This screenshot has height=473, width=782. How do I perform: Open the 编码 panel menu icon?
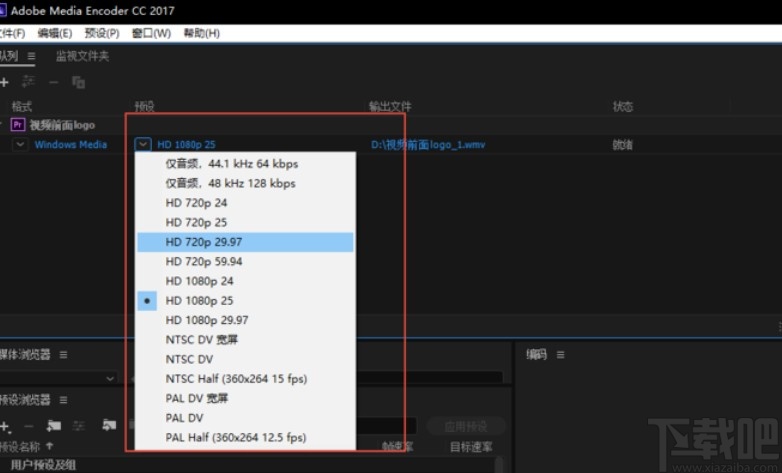pyautogui.click(x=561, y=355)
